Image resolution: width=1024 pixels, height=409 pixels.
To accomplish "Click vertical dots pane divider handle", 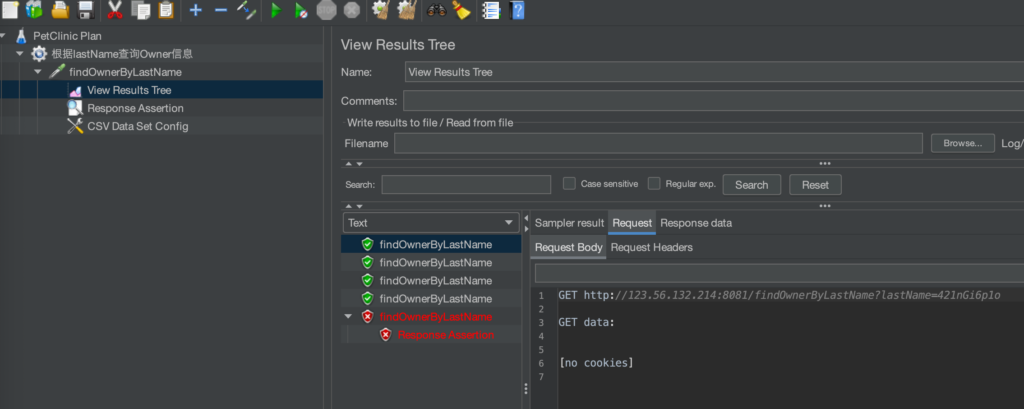I will (526, 389).
